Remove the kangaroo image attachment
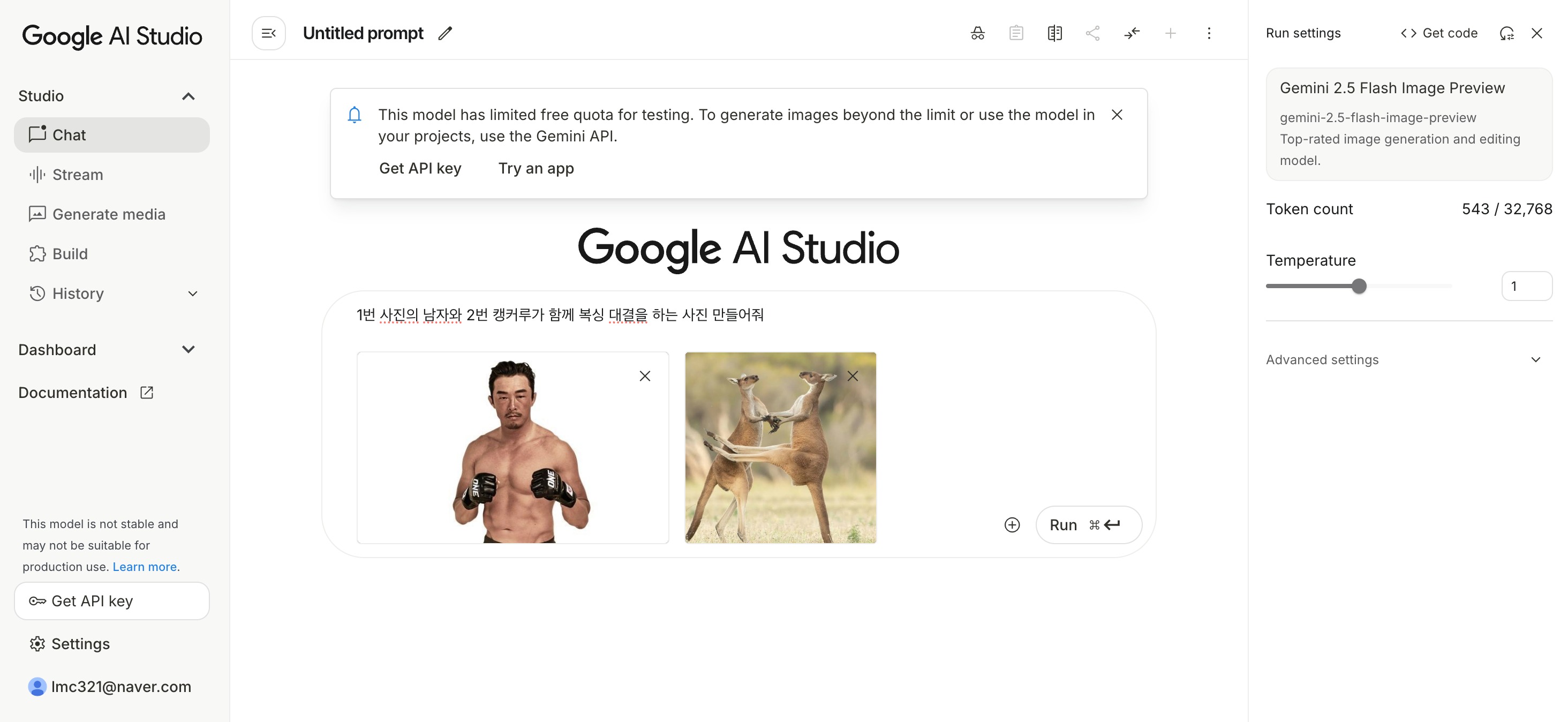The height and width of the screenshot is (722, 1568). tap(853, 376)
